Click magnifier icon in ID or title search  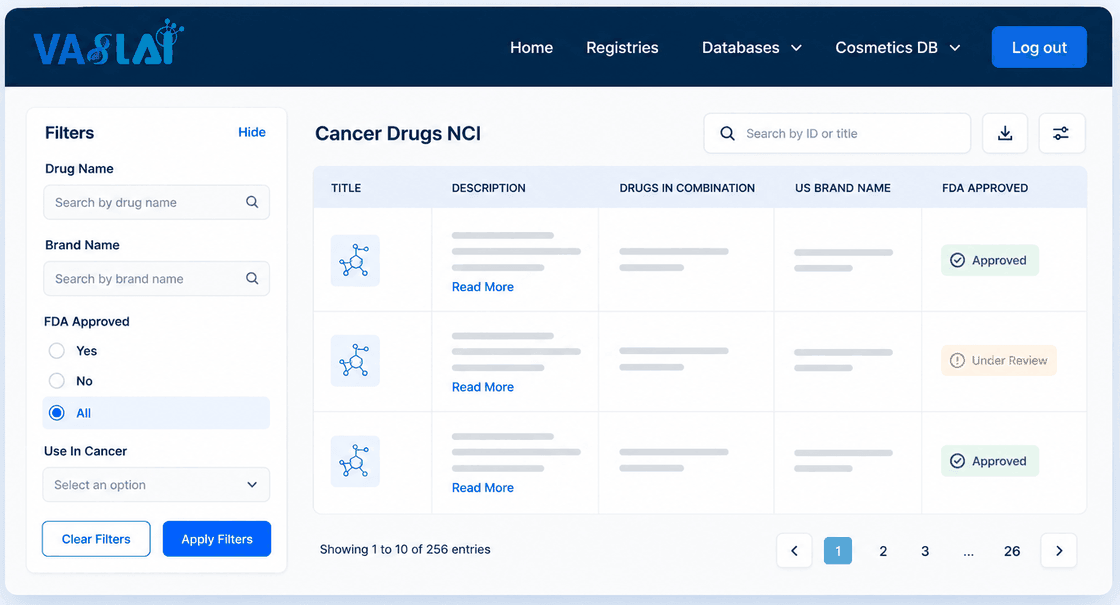[x=727, y=134]
